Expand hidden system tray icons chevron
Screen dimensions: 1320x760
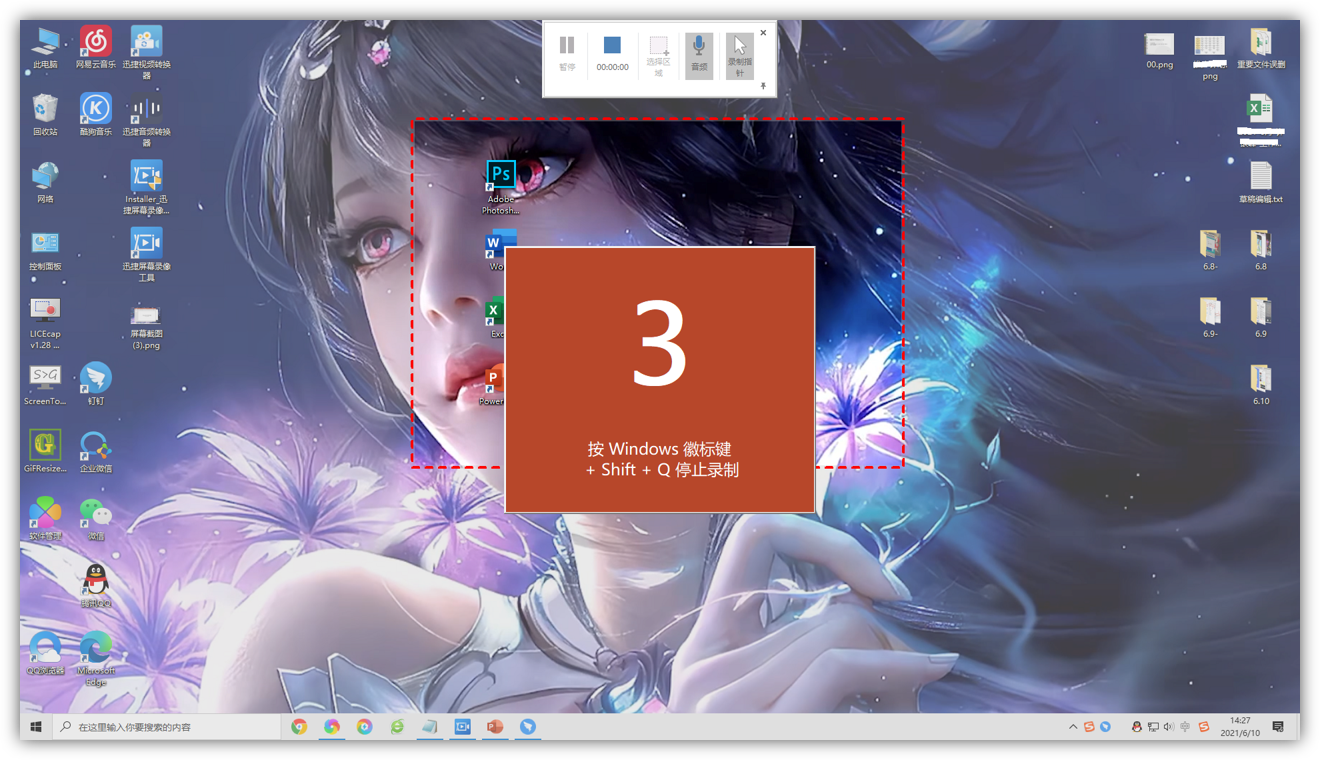tap(1073, 727)
